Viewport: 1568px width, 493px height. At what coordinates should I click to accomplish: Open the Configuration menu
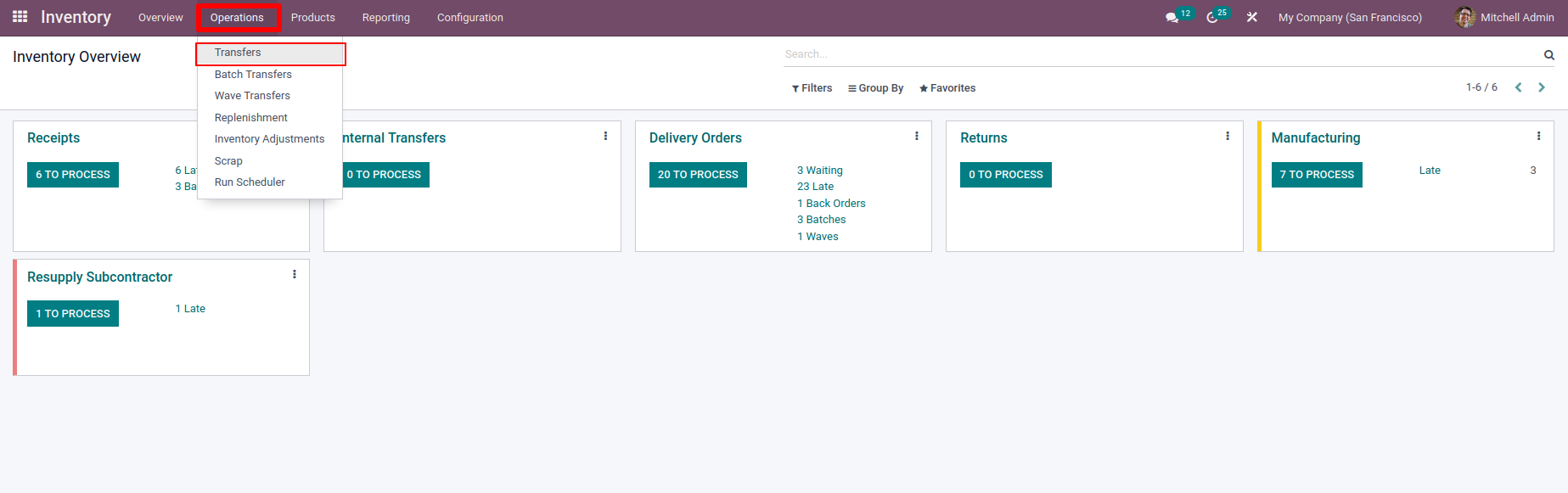pos(470,17)
